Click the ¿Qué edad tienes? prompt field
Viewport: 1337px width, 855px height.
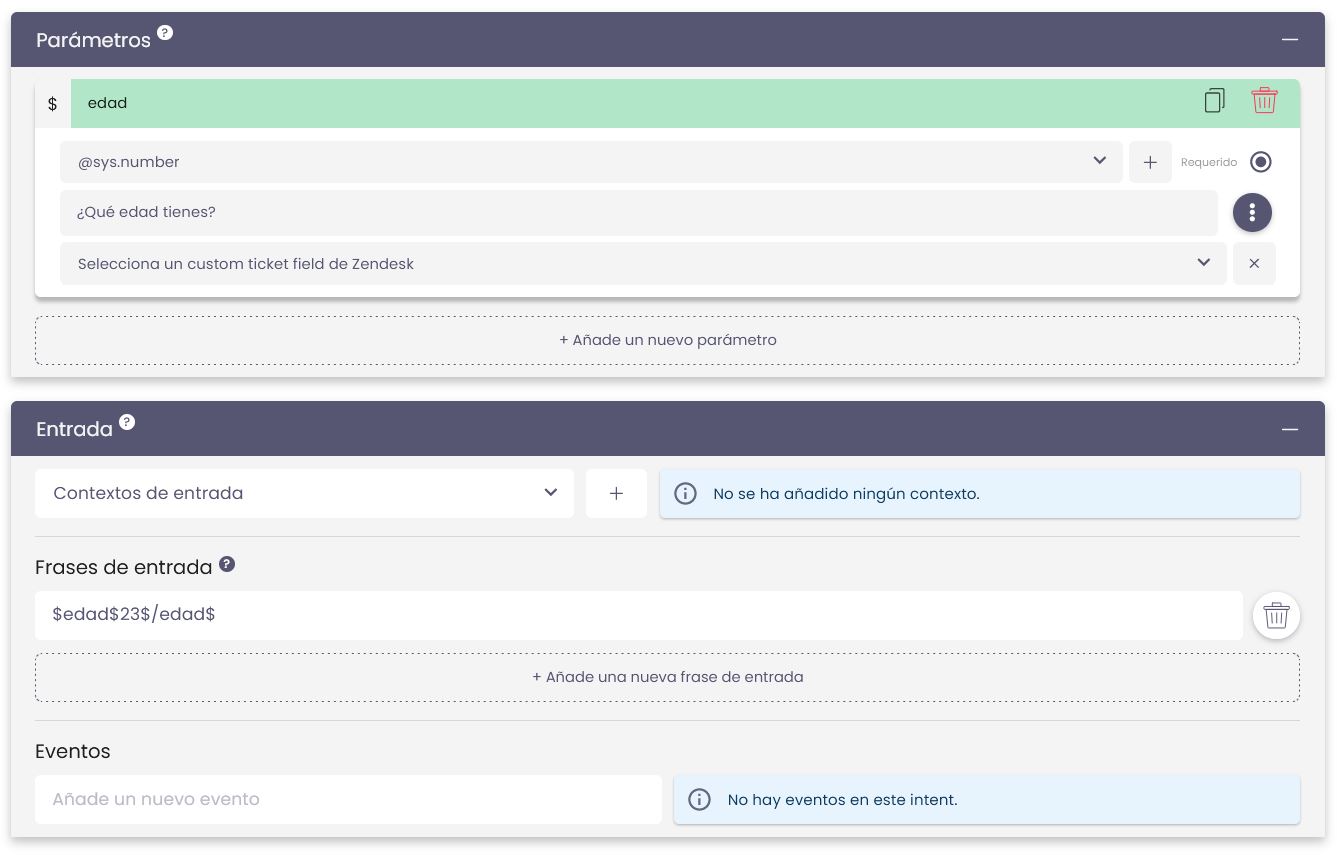638,212
